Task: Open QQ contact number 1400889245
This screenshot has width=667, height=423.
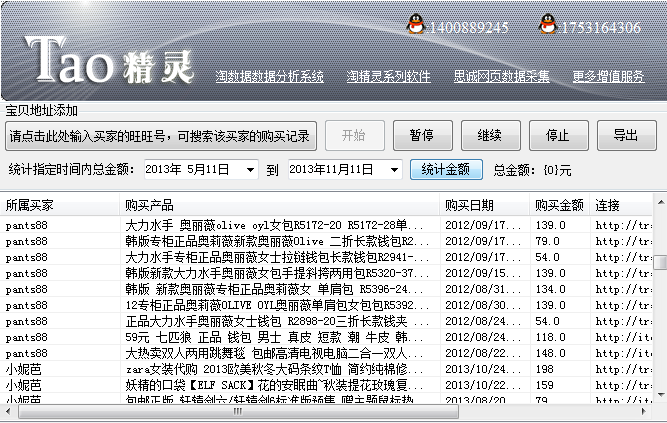Action: (x=469, y=28)
